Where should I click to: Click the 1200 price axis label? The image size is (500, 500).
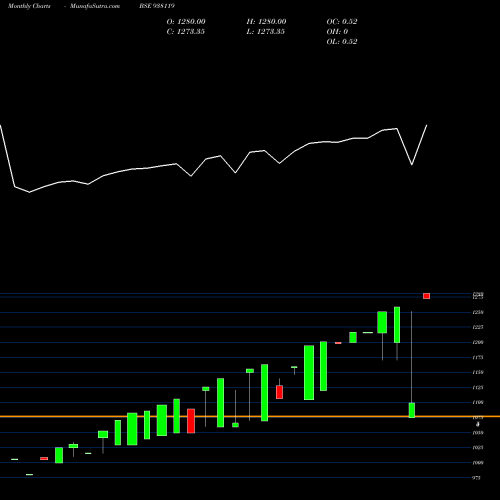click(478, 342)
